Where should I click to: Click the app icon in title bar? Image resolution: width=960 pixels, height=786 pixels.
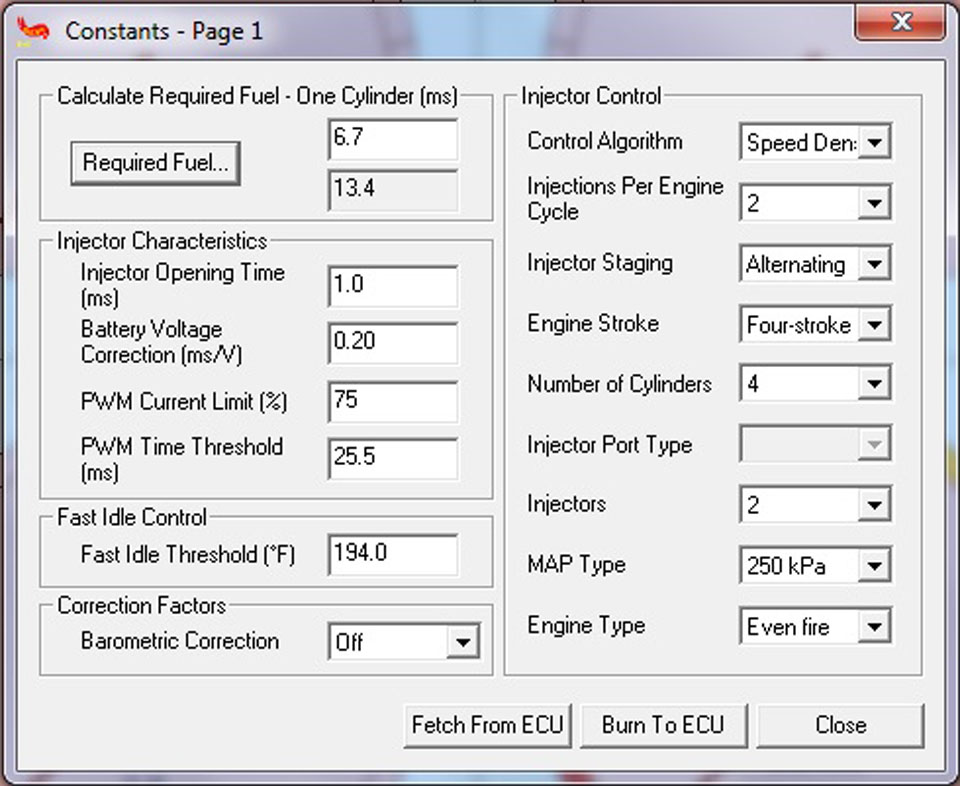click(x=33, y=31)
